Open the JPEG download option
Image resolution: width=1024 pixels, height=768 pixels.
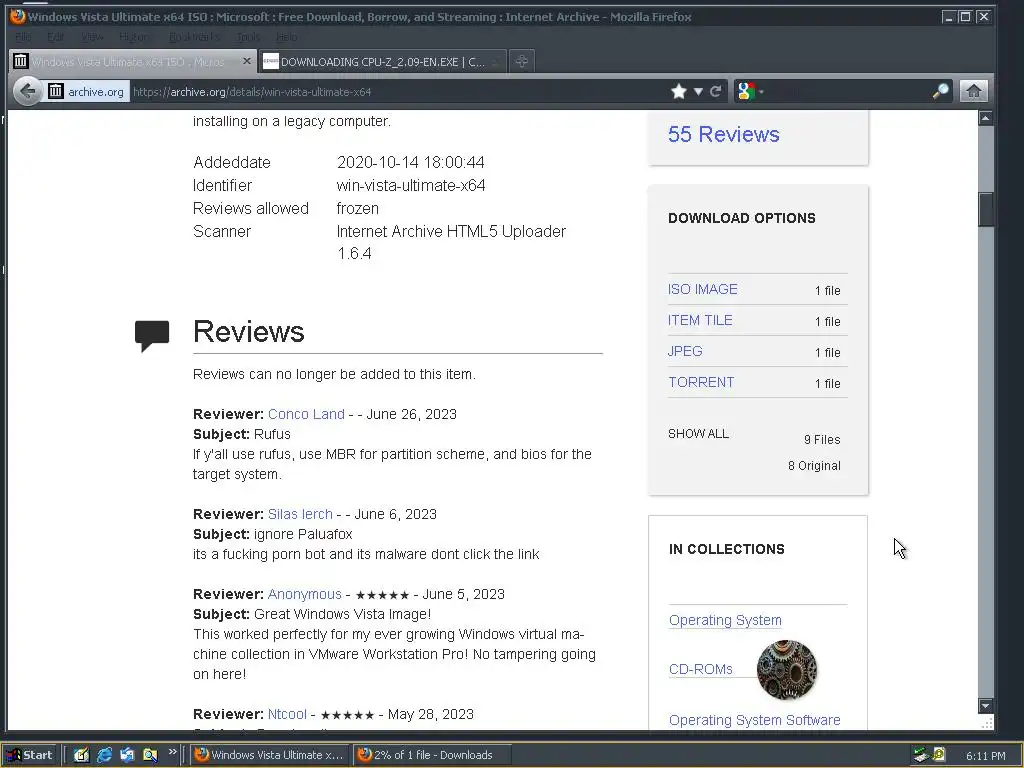tap(685, 351)
